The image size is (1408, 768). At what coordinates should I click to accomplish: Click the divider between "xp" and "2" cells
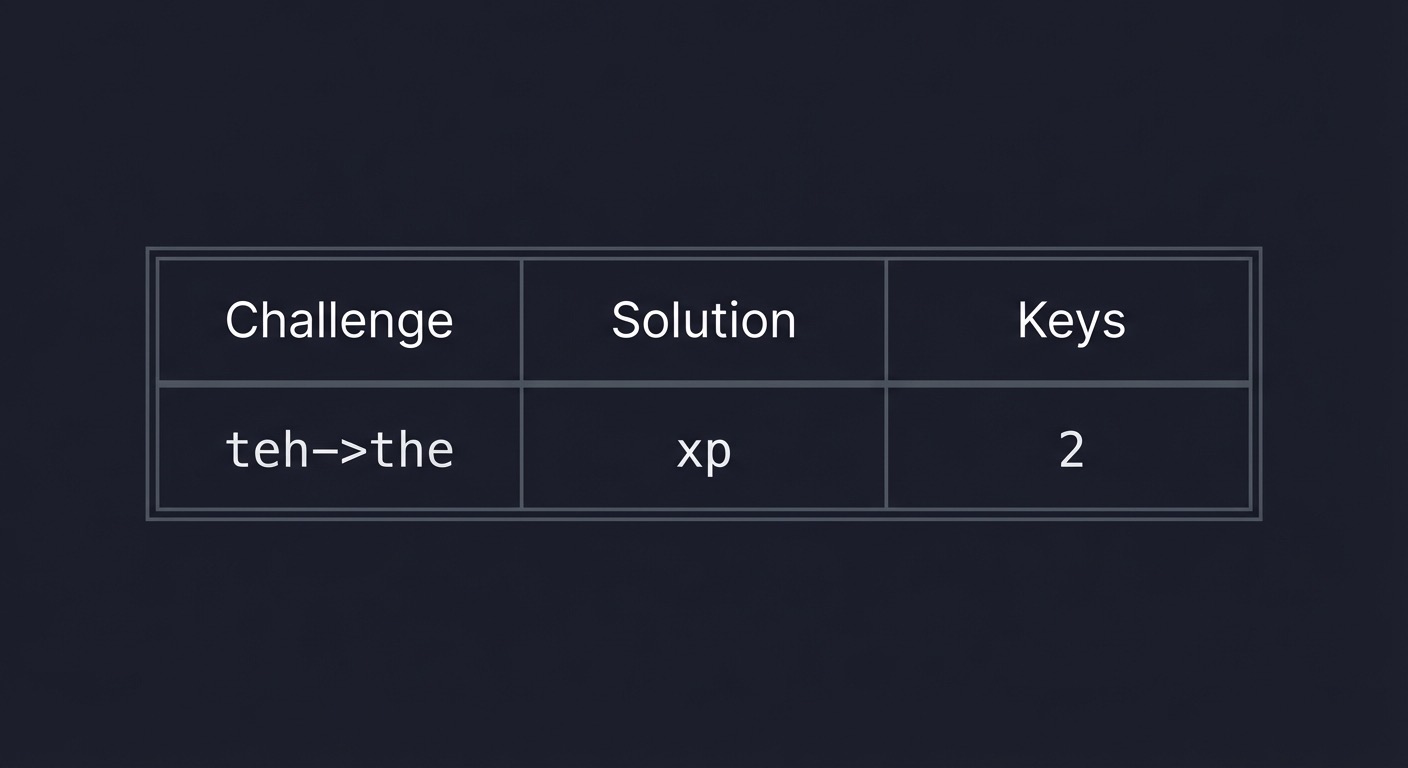(886, 448)
